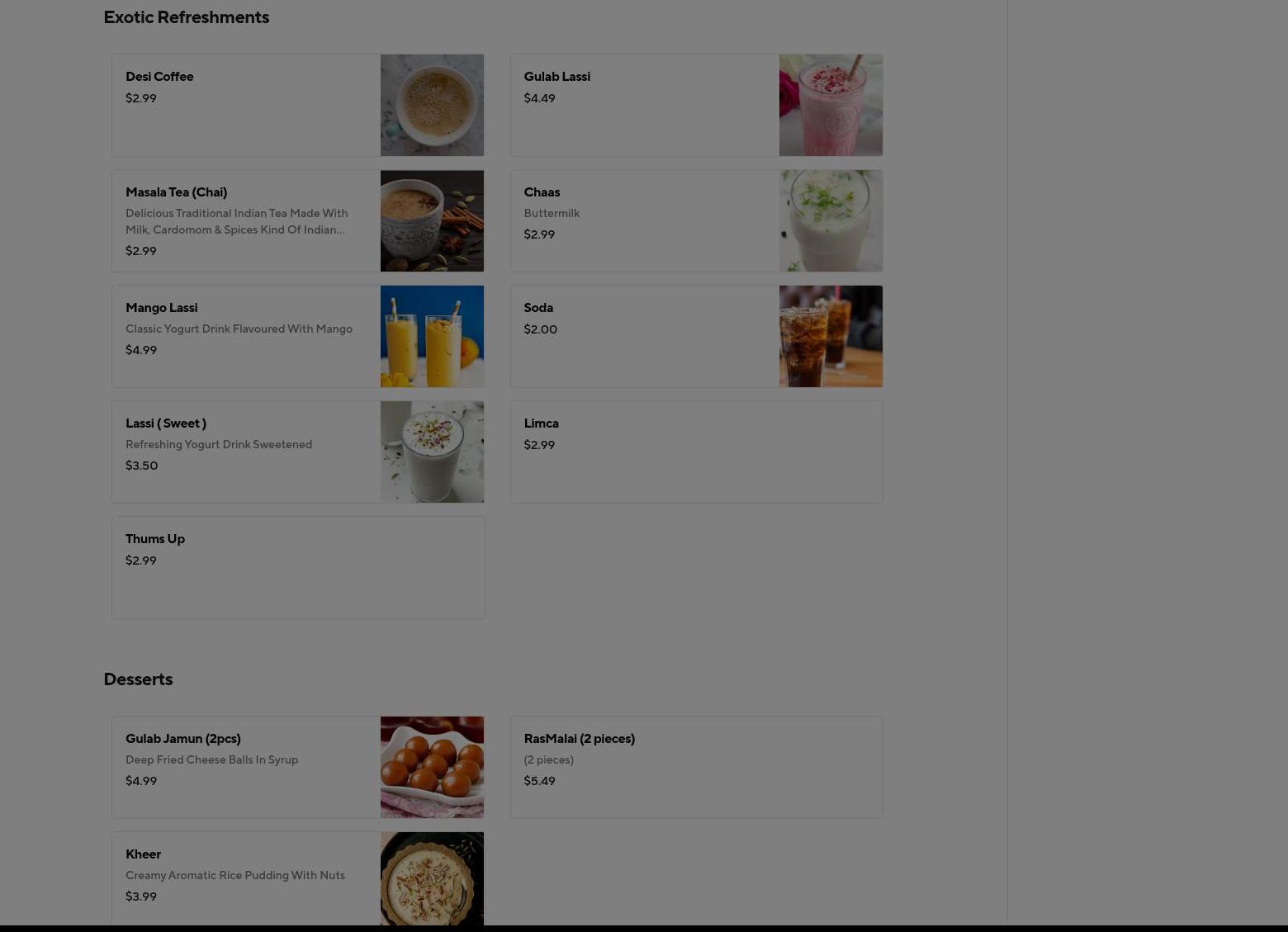Screen dimensions: 1288x932
Task: Select Chaas buttermilk item
Action: tap(696, 220)
